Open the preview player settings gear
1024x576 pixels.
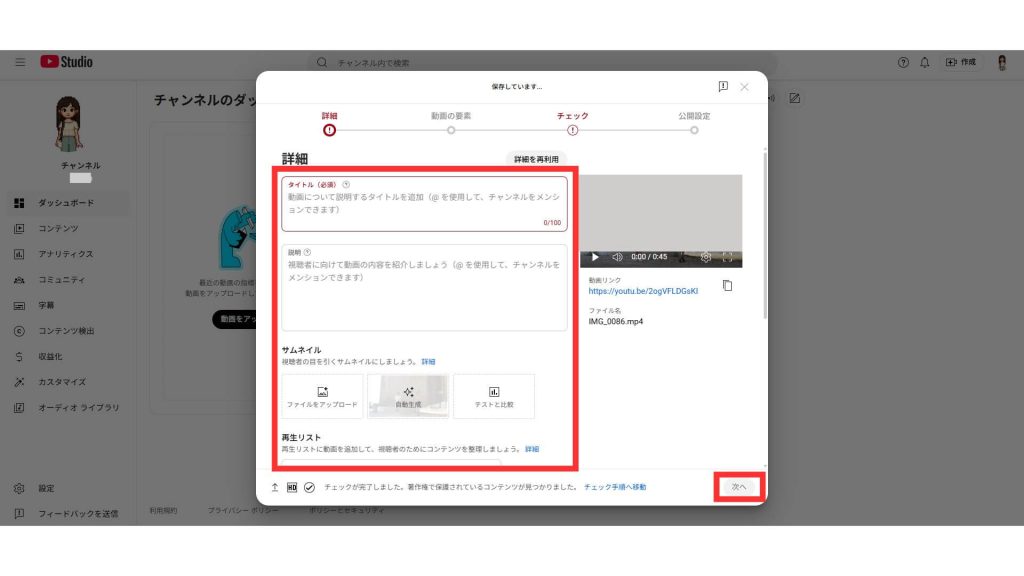(705, 257)
